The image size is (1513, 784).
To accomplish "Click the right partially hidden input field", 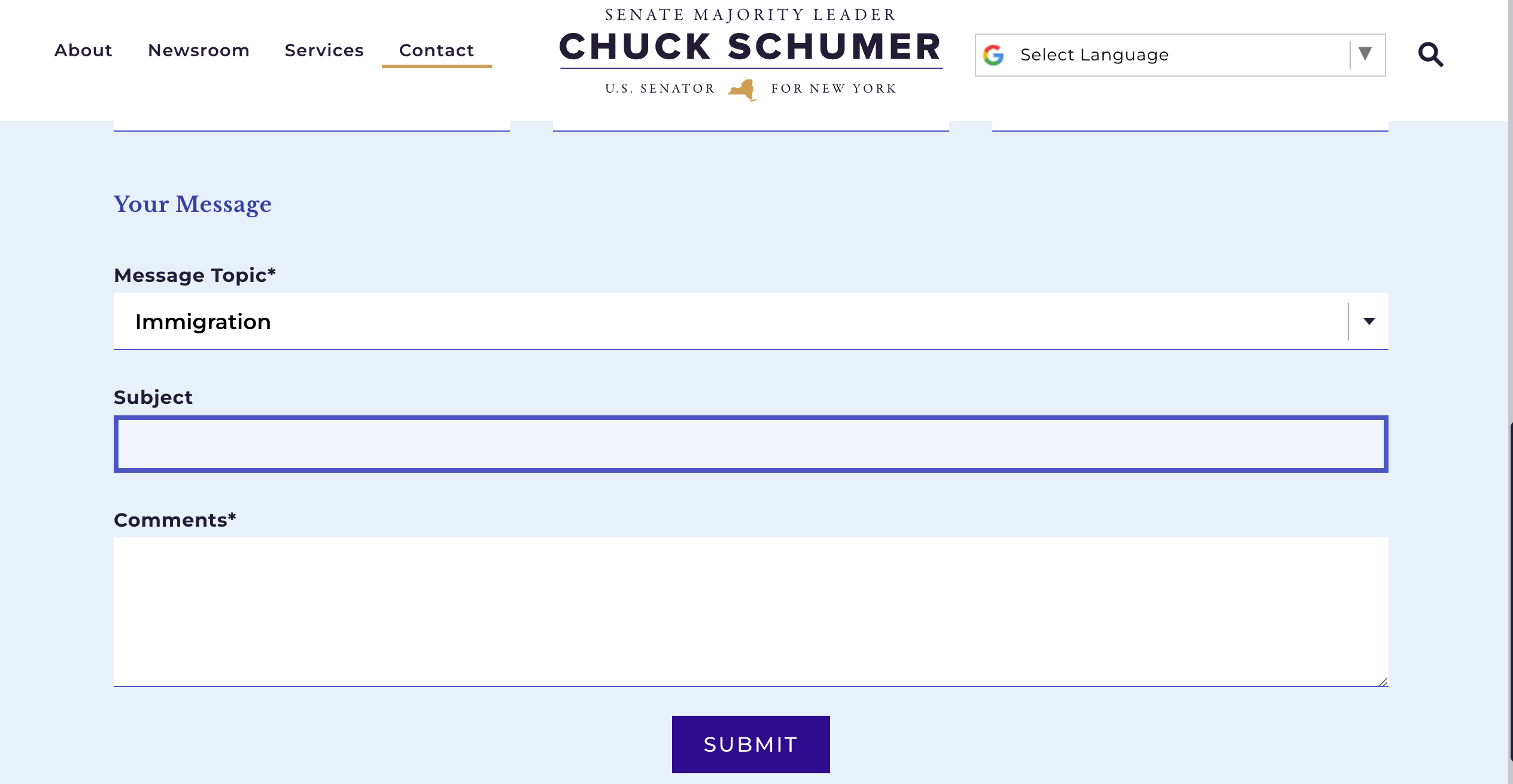I will pyautogui.click(x=1190, y=126).
